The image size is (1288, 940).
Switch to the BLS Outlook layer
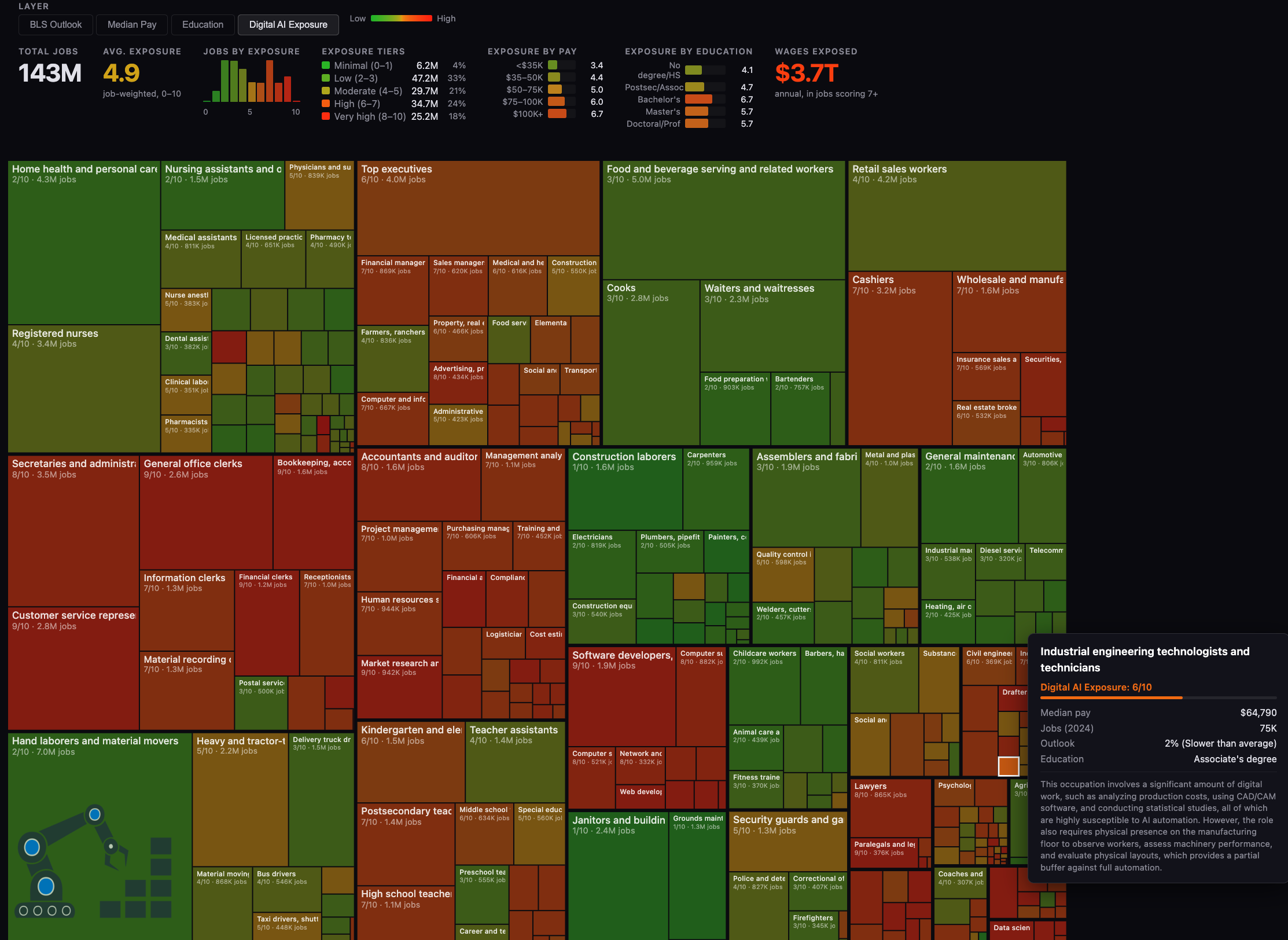click(56, 25)
